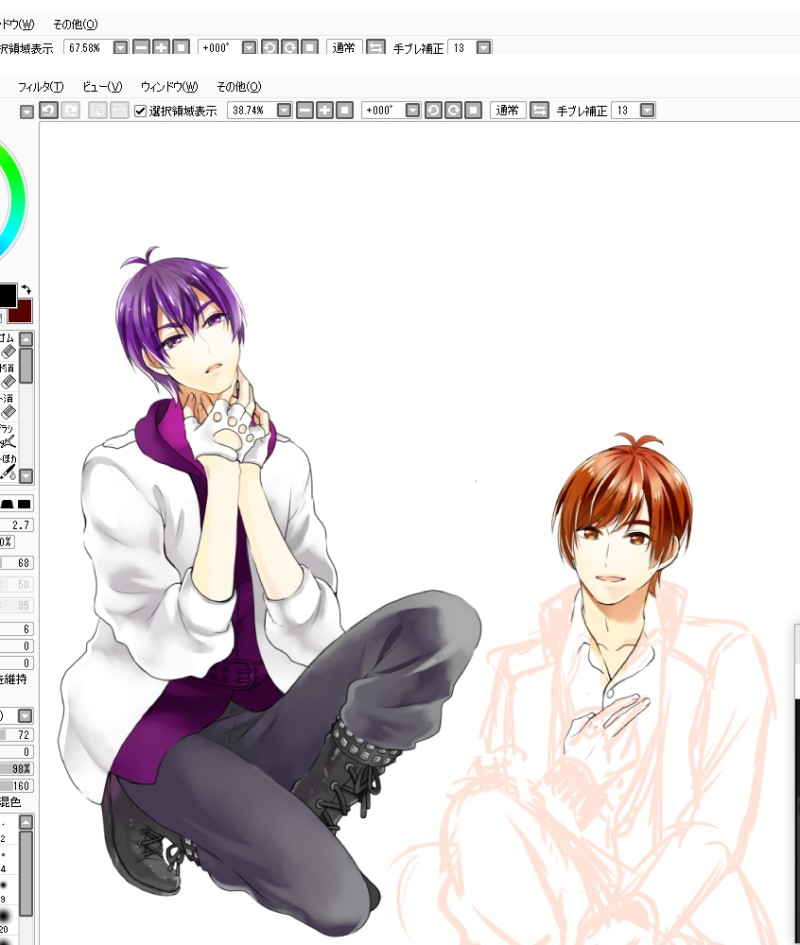Open ウィンドウ(W) menu in lower menu bar
This screenshot has width=800, height=945.
[x=169, y=87]
